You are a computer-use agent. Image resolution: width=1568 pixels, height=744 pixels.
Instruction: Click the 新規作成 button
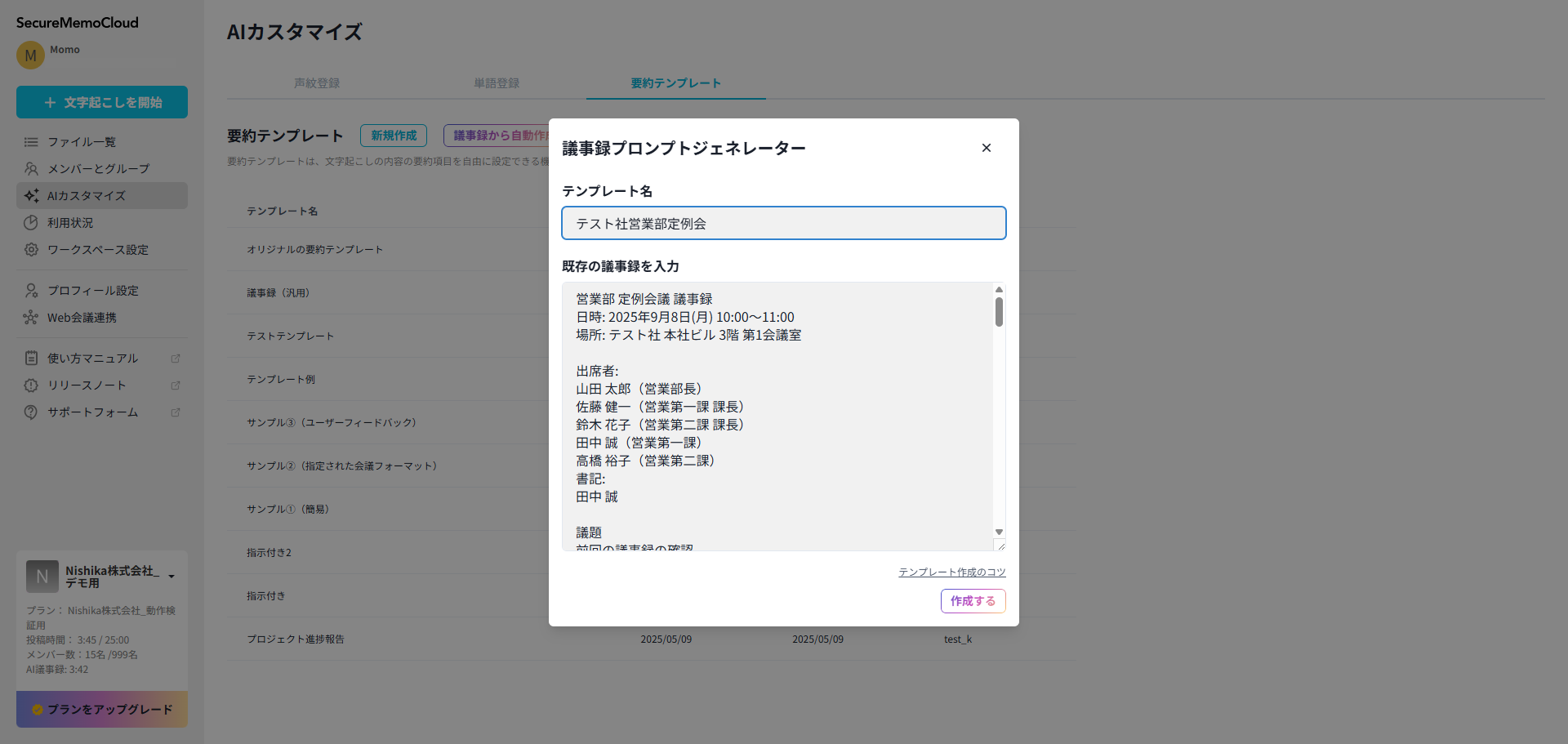pyautogui.click(x=393, y=135)
